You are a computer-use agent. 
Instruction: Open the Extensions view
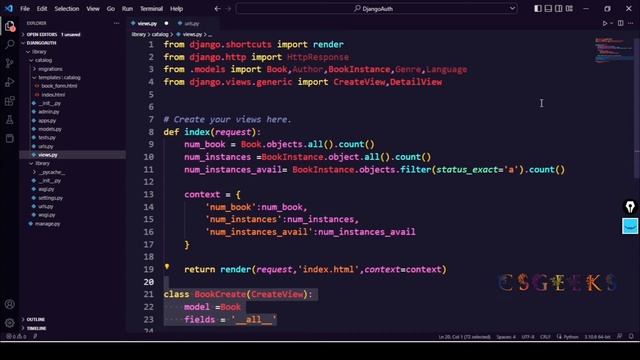click(9, 101)
